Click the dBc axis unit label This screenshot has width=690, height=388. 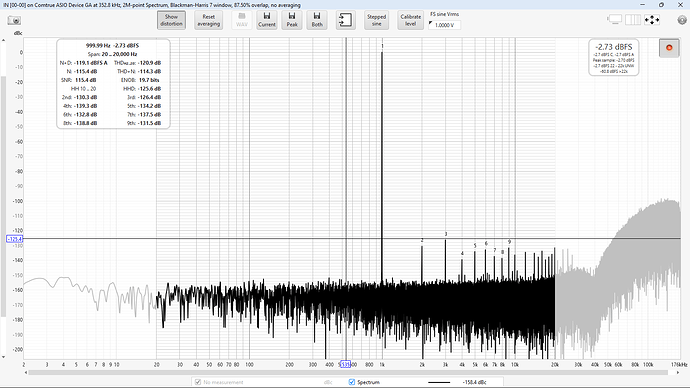point(18,33)
